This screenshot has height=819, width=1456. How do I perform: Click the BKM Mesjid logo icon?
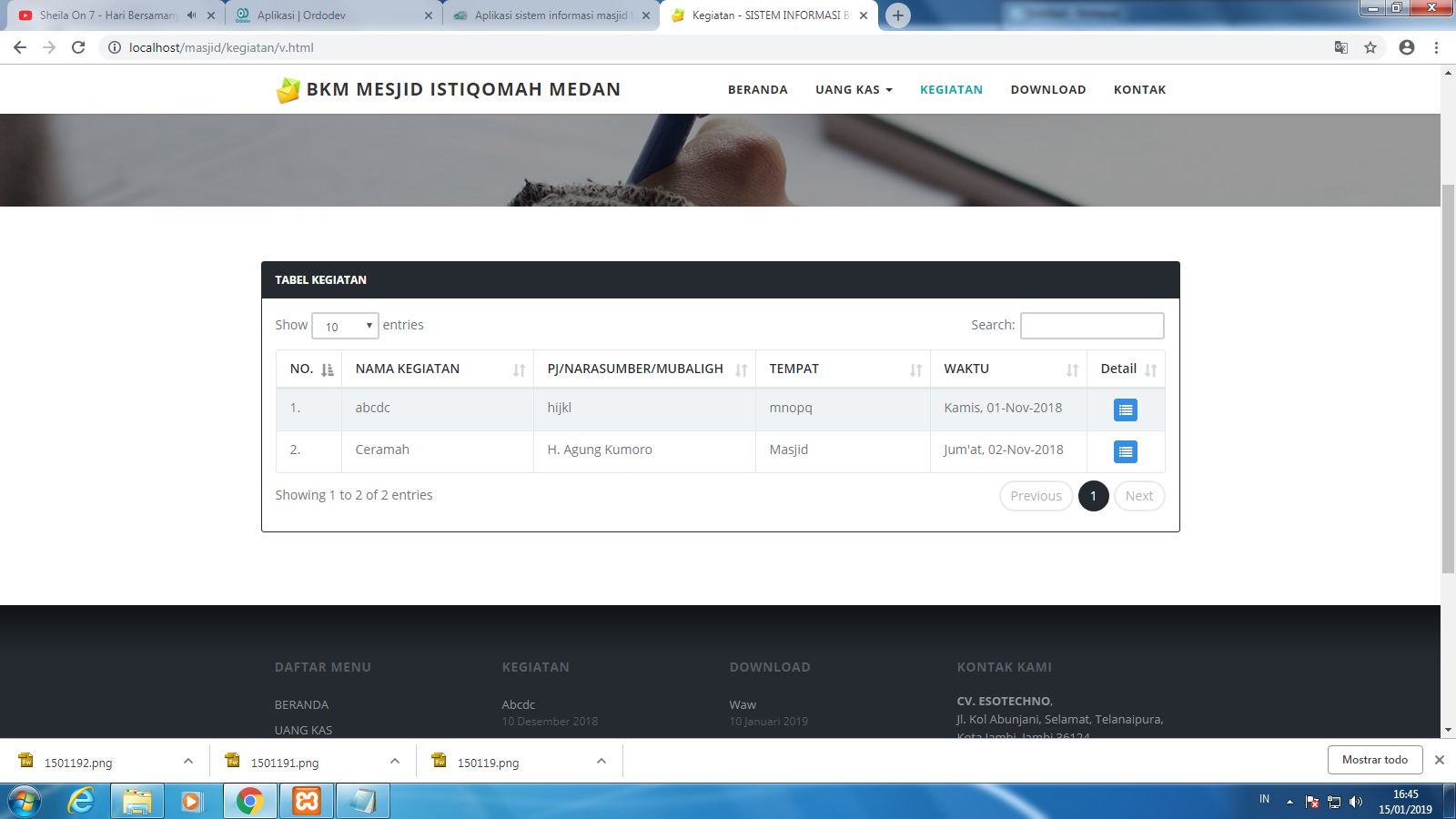click(x=288, y=90)
